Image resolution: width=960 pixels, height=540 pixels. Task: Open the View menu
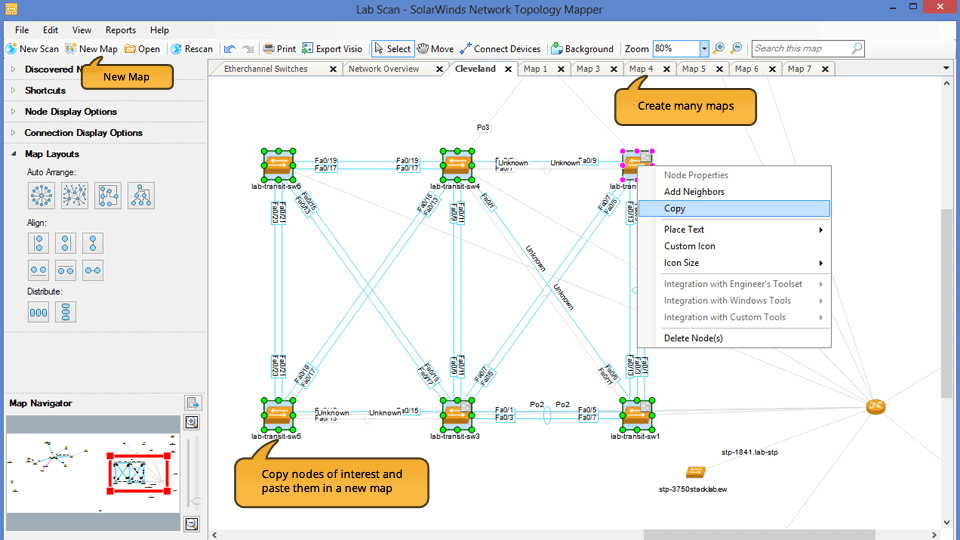click(x=81, y=30)
